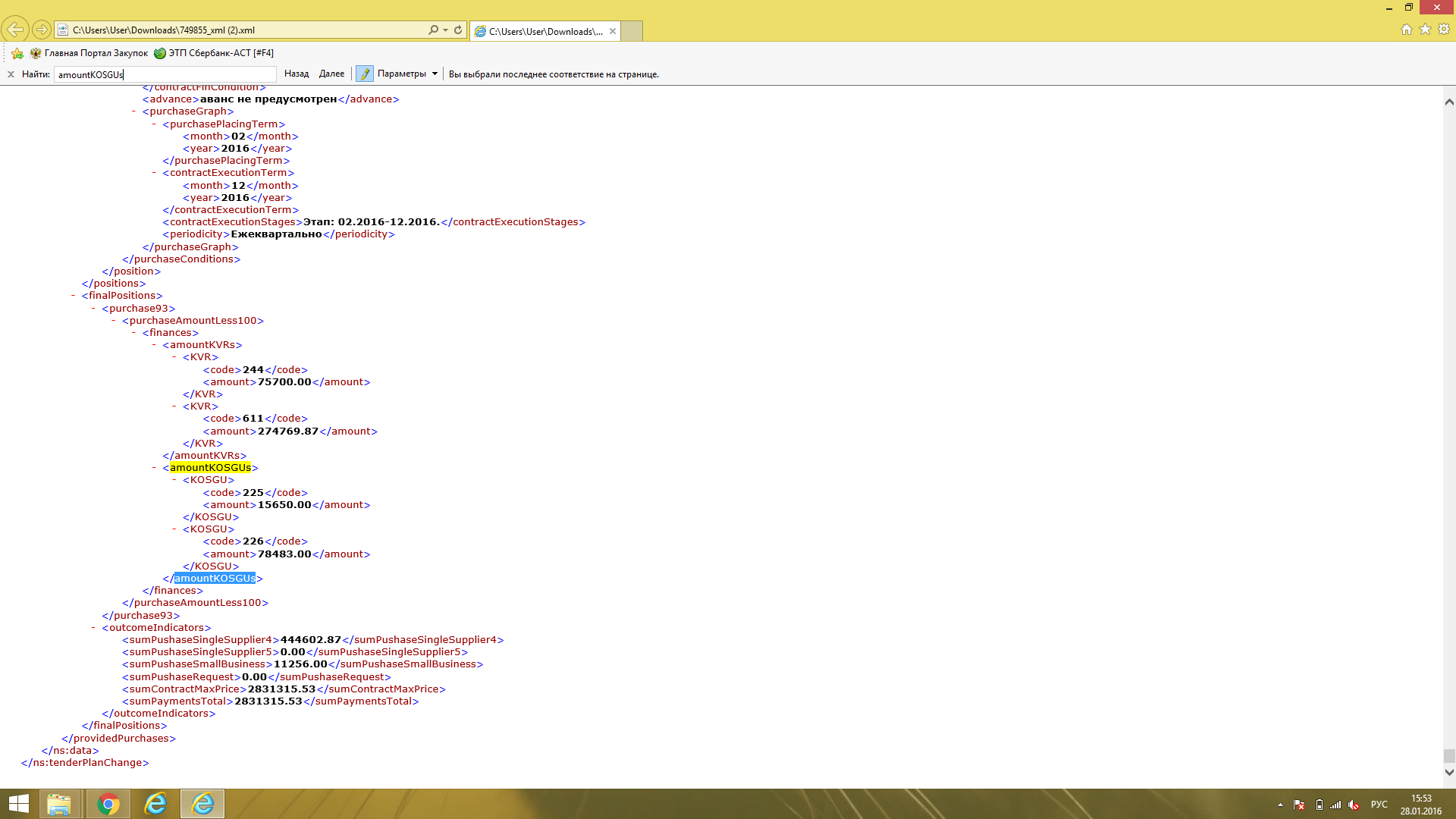Open Favorites star icon at top right
This screenshot has width=1456, height=819.
(1425, 30)
